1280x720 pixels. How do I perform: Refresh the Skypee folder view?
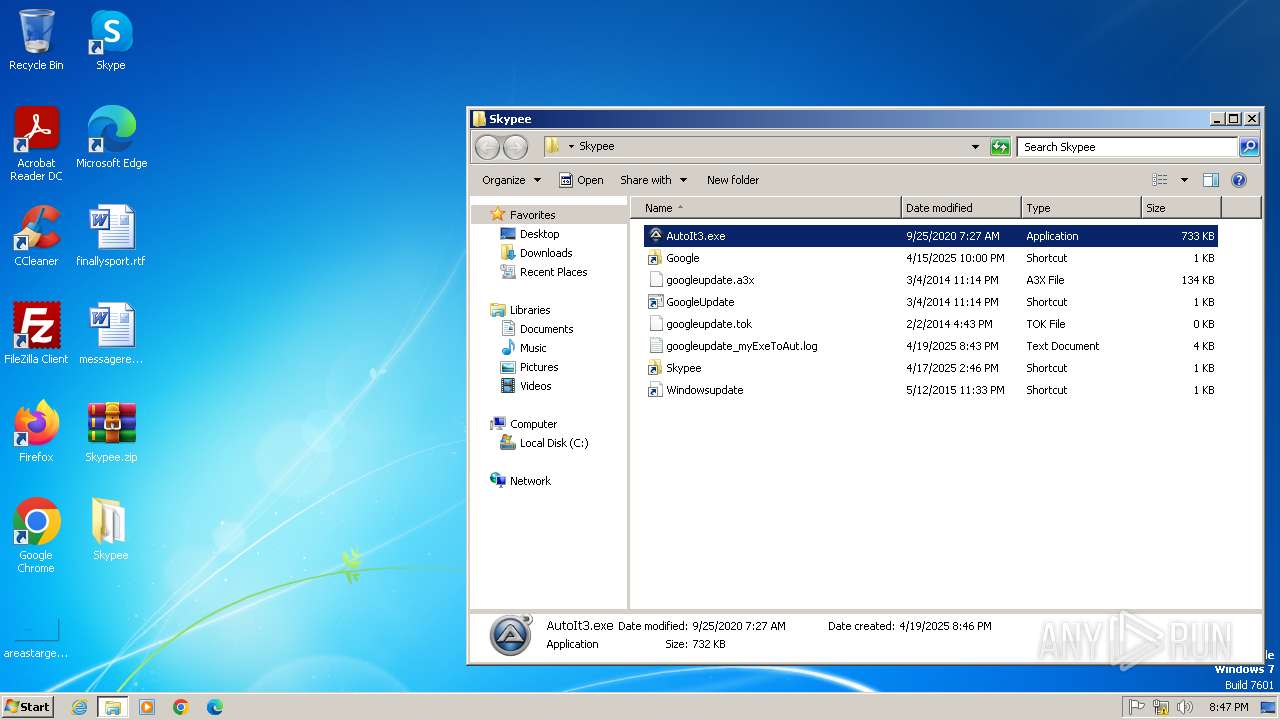tap(1000, 147)
